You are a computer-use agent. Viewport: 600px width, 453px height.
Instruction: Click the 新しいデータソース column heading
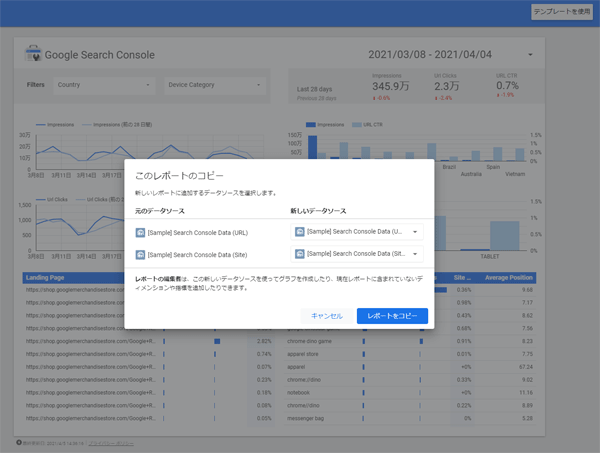click(x=318, y=211)
